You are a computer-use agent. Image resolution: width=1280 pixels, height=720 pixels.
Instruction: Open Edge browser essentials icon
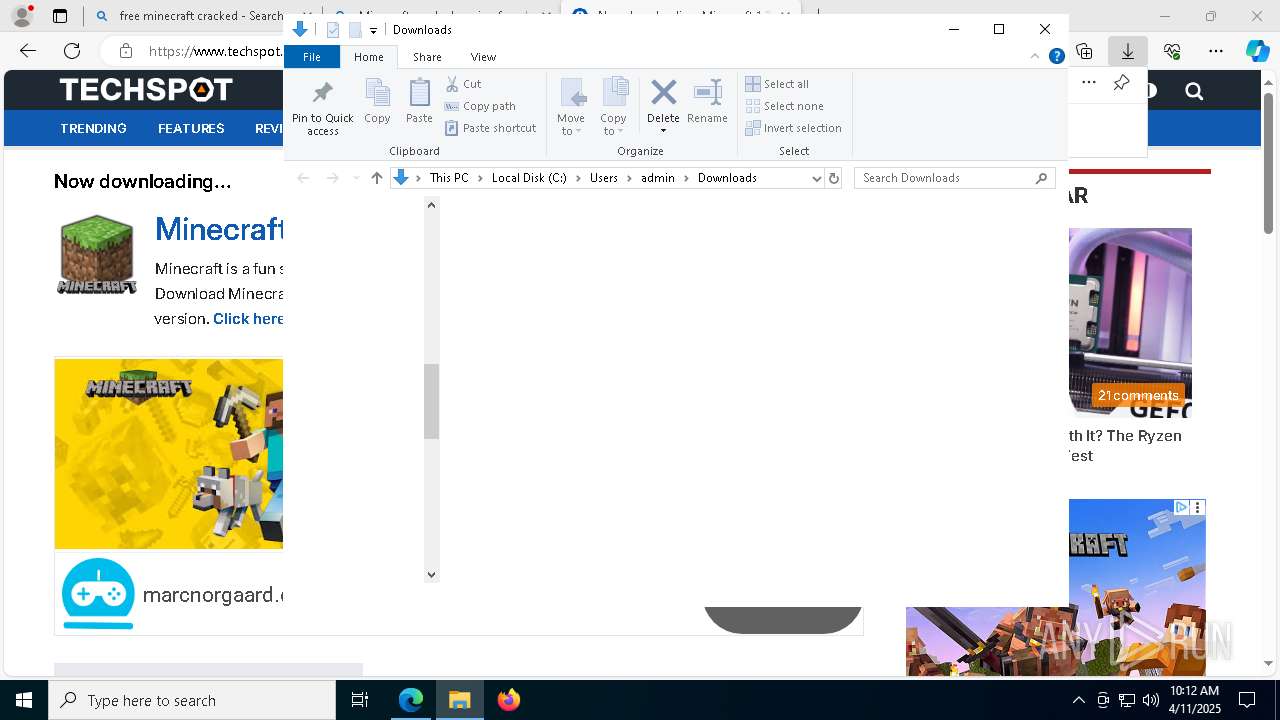pyautogui.click(x=1172, y=51)
